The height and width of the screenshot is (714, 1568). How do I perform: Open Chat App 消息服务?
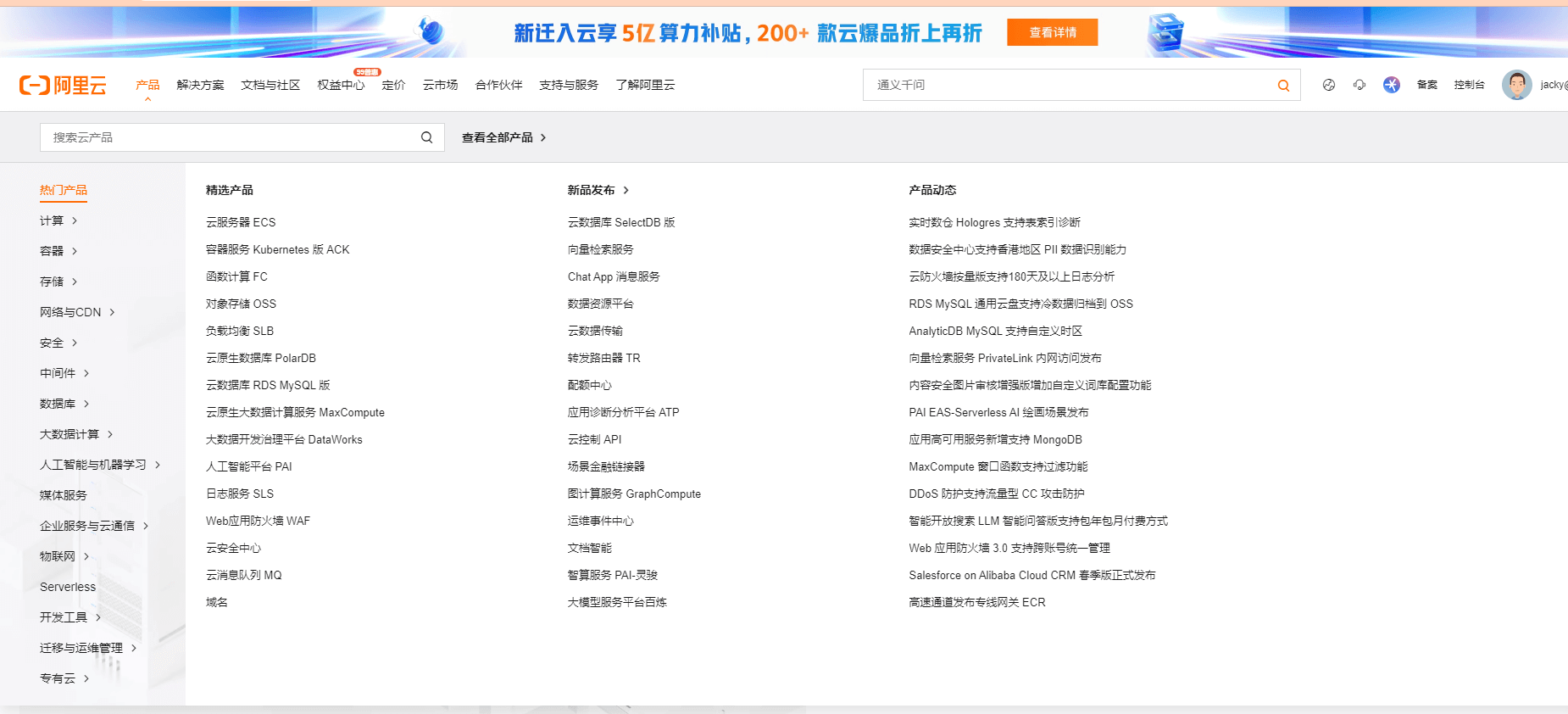[614, 276]
